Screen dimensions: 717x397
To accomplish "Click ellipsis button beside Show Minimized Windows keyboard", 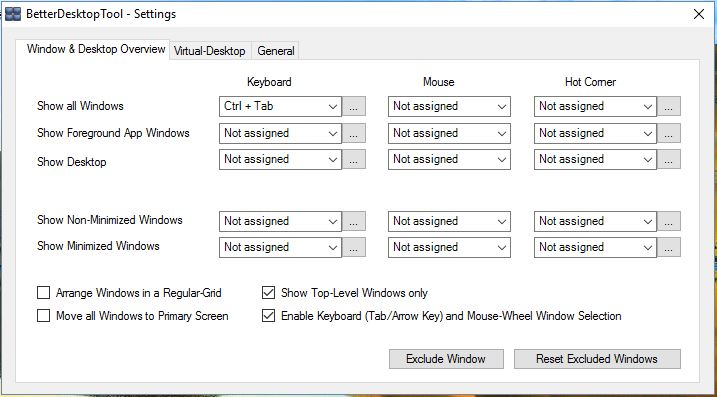I will point(354,247).
